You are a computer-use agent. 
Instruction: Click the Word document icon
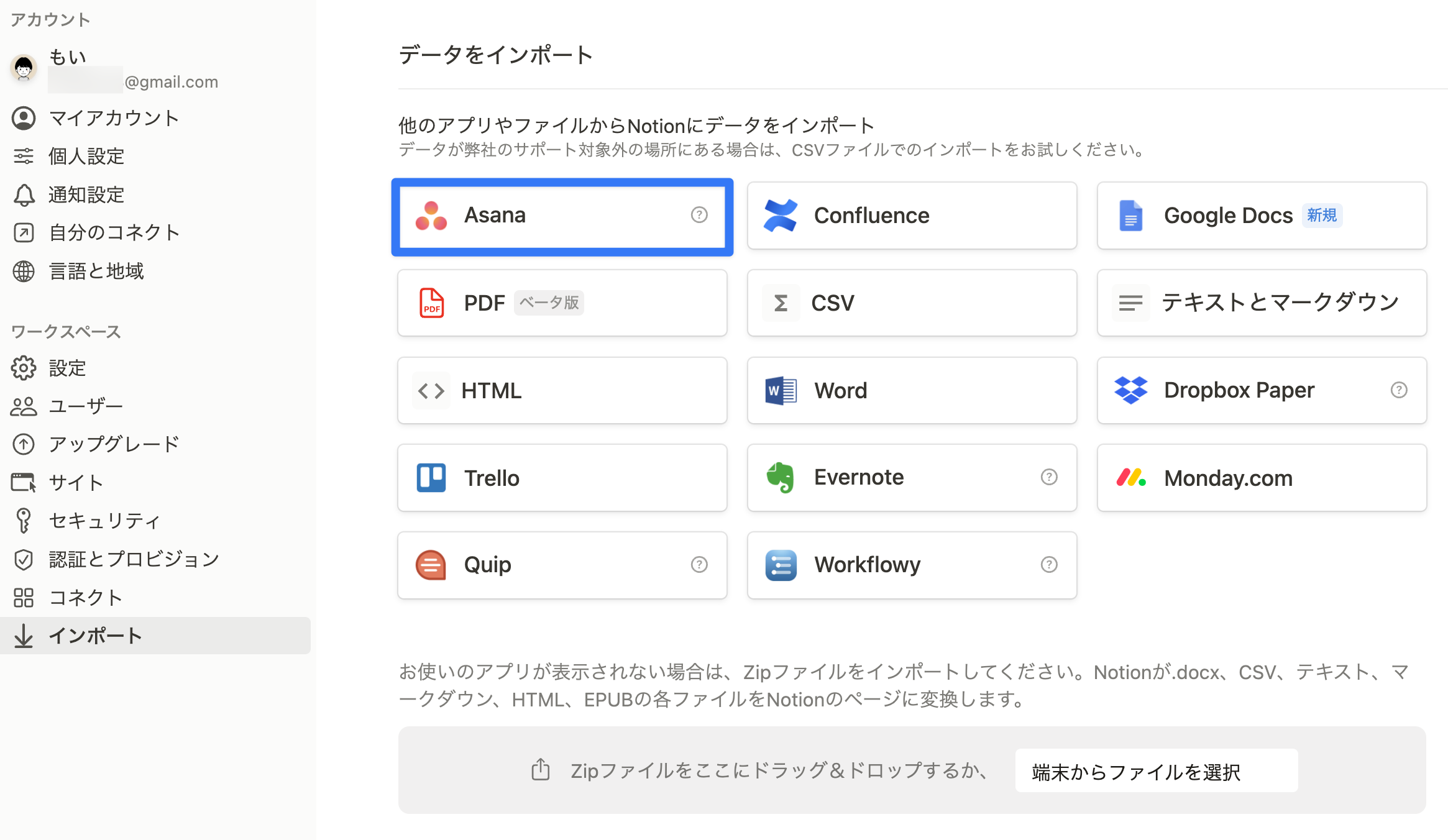(x=781, y=391)
